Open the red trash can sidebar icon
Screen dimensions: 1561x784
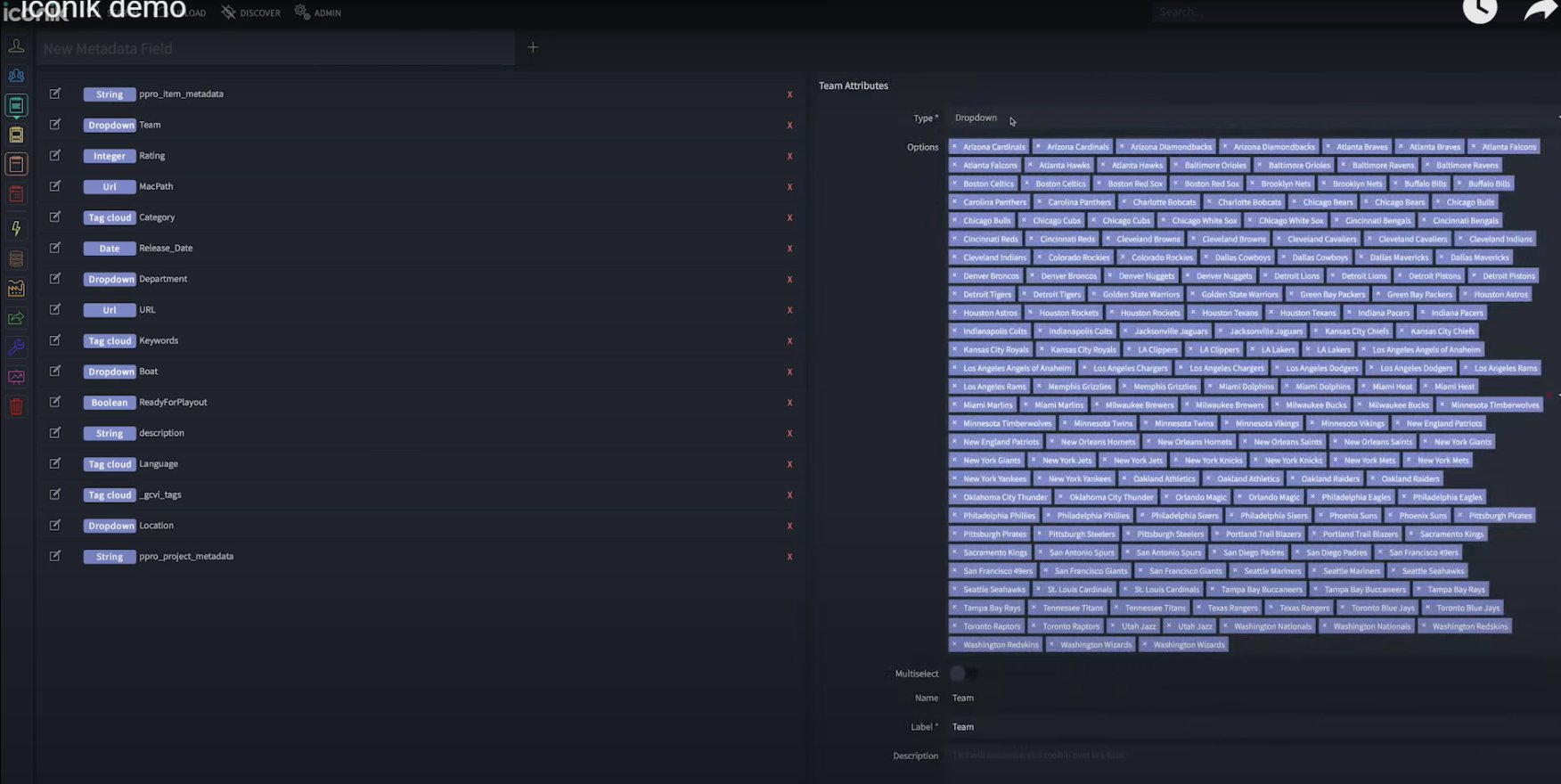coord(16,407)
